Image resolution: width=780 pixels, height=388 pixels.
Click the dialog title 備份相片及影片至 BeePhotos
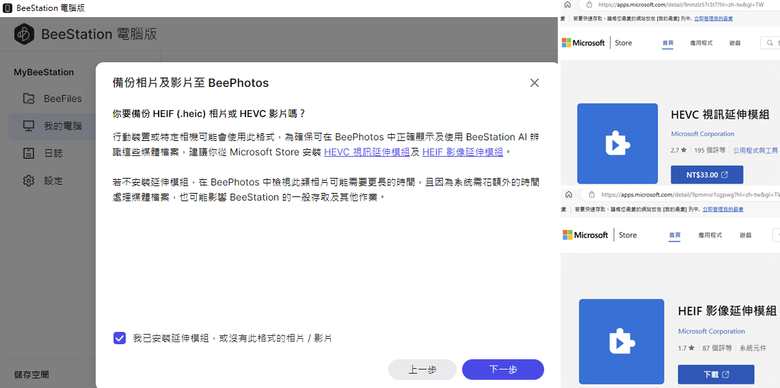(191, 83)
